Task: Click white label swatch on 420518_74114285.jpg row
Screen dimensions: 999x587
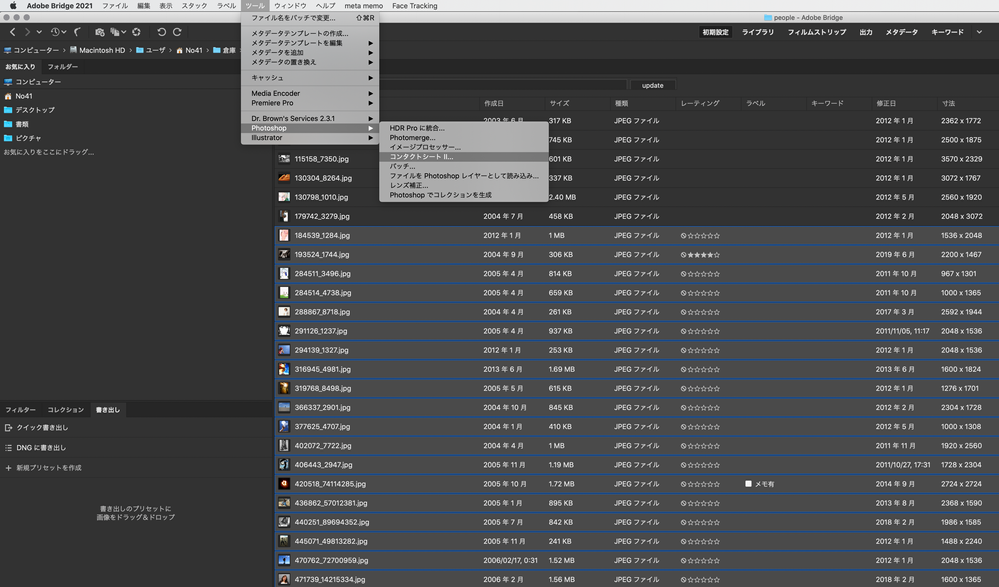Action: (x=749, y=484)
